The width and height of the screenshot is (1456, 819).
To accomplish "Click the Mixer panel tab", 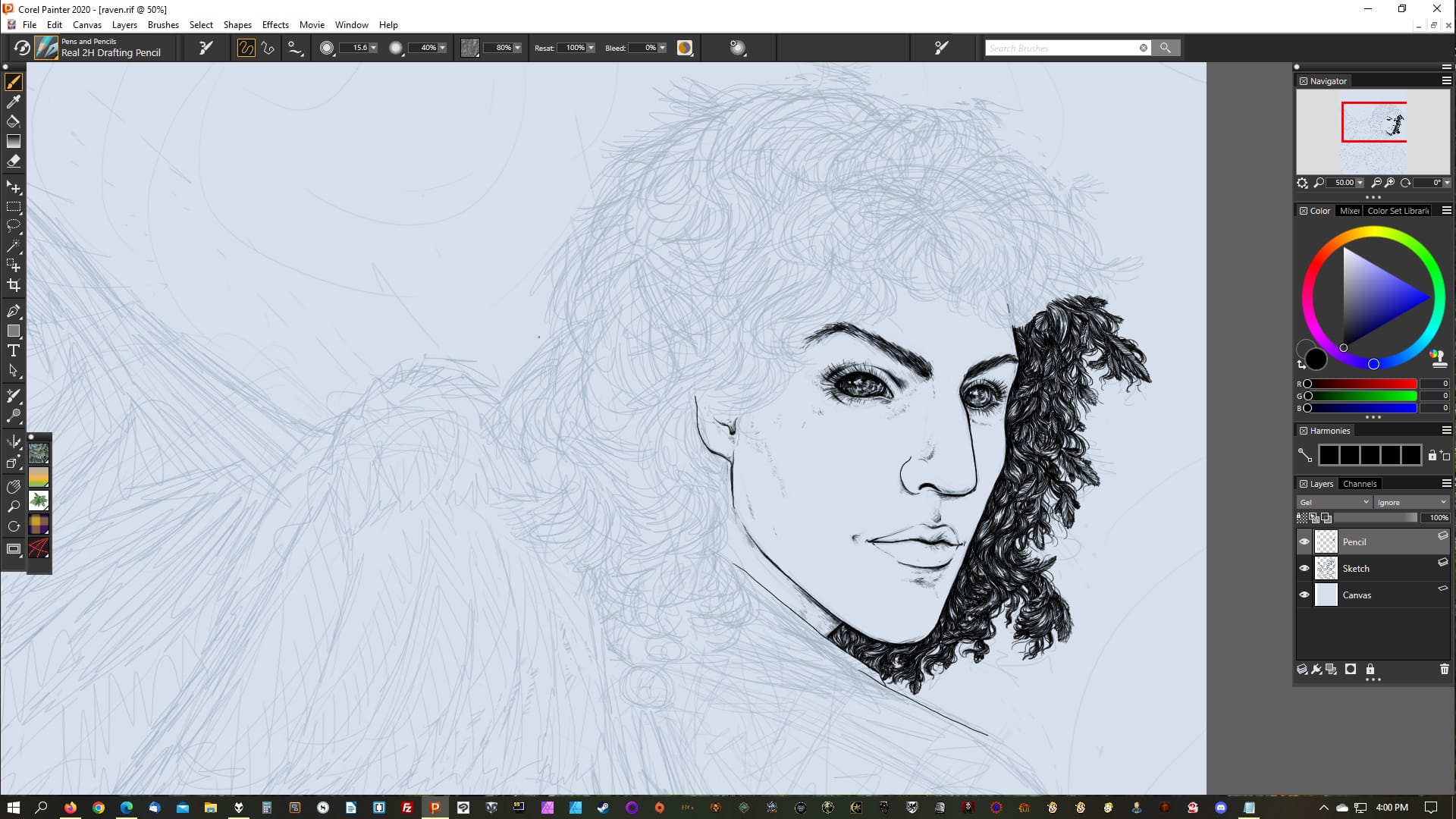I will click(1349, 211).
